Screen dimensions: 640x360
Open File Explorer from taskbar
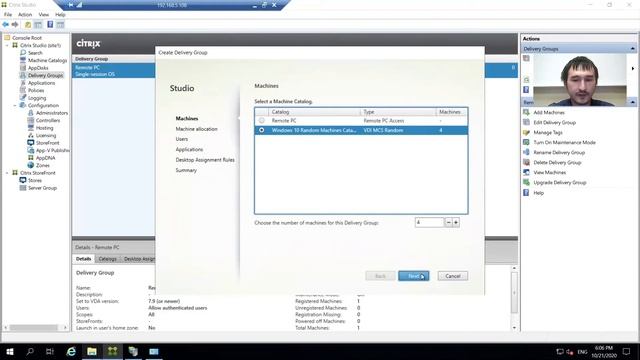tap(92, 351)
